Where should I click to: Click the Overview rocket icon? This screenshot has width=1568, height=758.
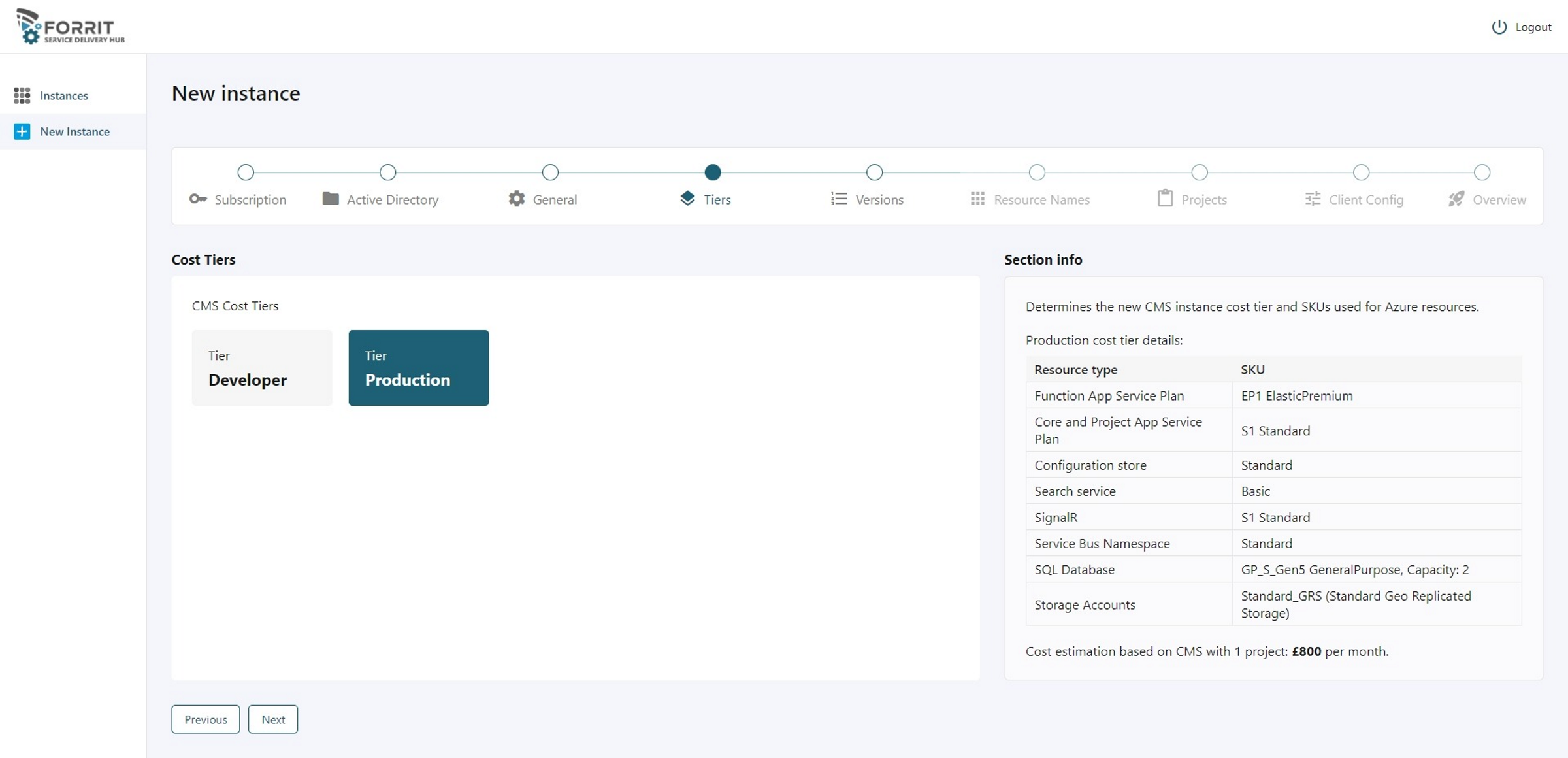click(x=1456, y=199)
